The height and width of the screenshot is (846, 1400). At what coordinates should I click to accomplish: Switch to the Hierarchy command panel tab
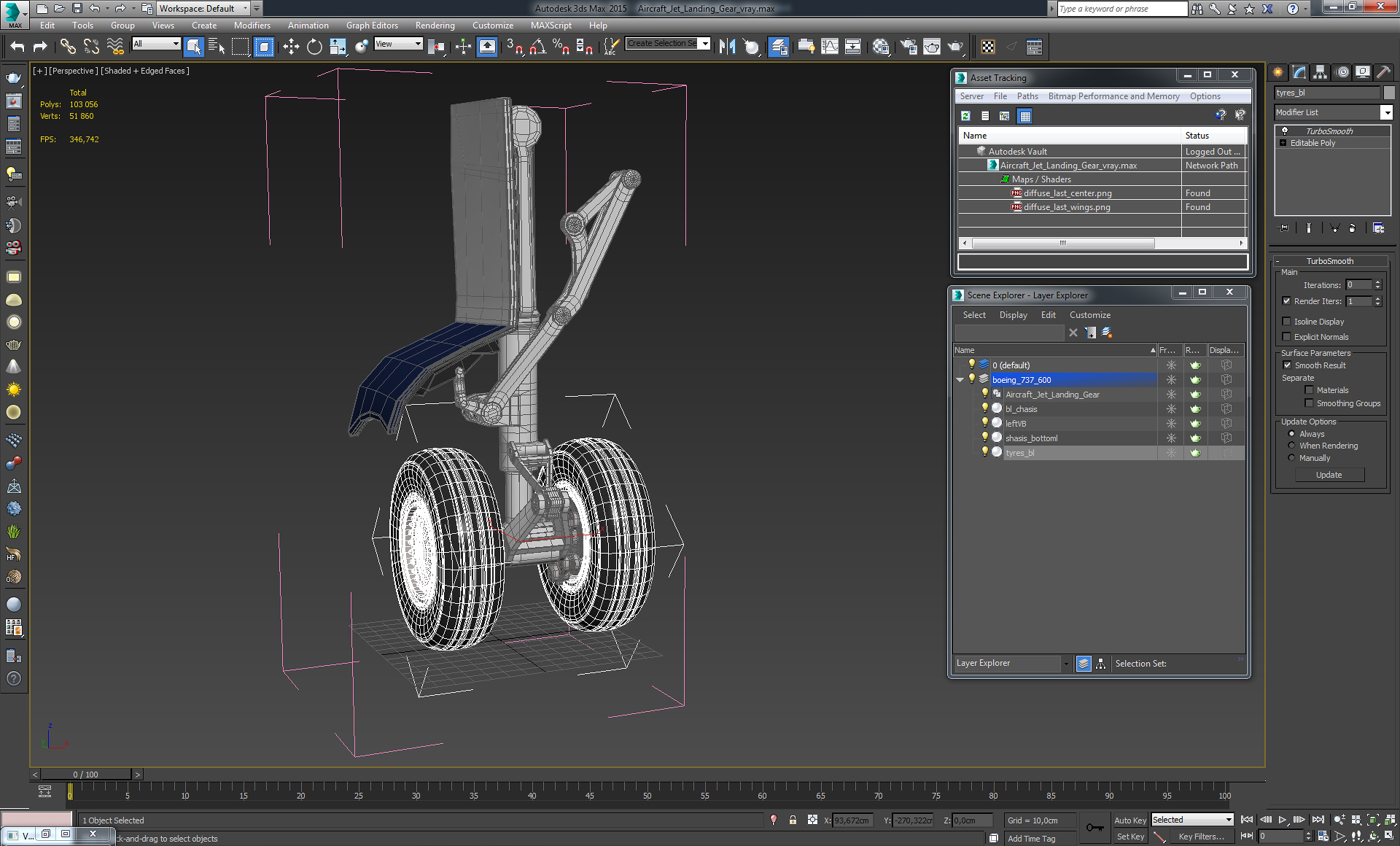point(1320,72)
